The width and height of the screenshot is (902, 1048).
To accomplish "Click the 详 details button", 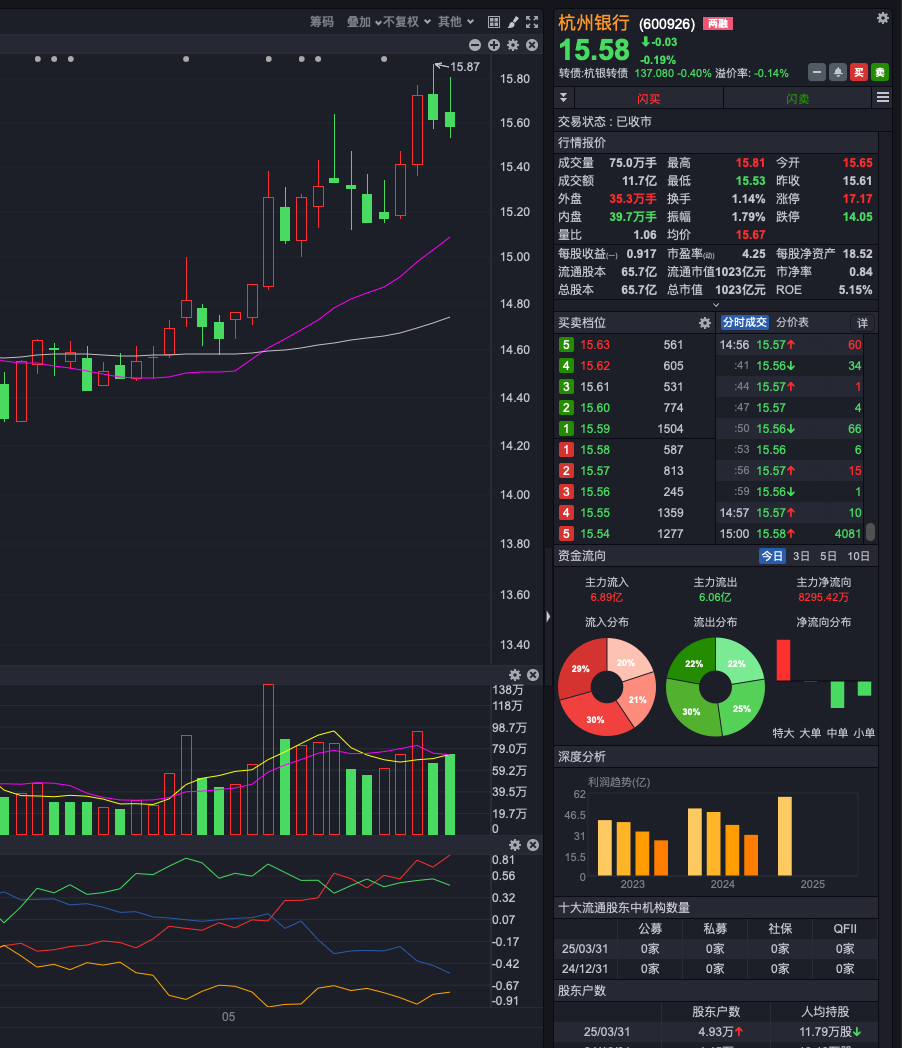I will [862, 323].
